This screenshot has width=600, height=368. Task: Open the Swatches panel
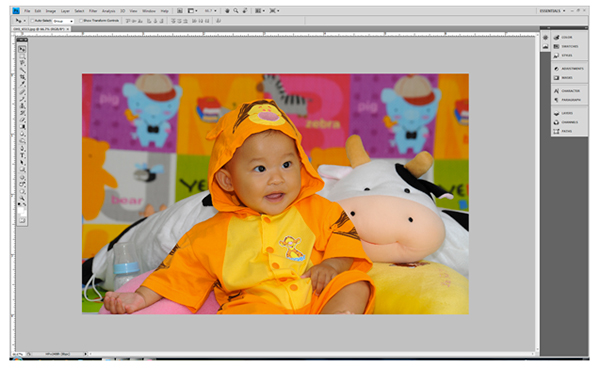coord(569,46)
